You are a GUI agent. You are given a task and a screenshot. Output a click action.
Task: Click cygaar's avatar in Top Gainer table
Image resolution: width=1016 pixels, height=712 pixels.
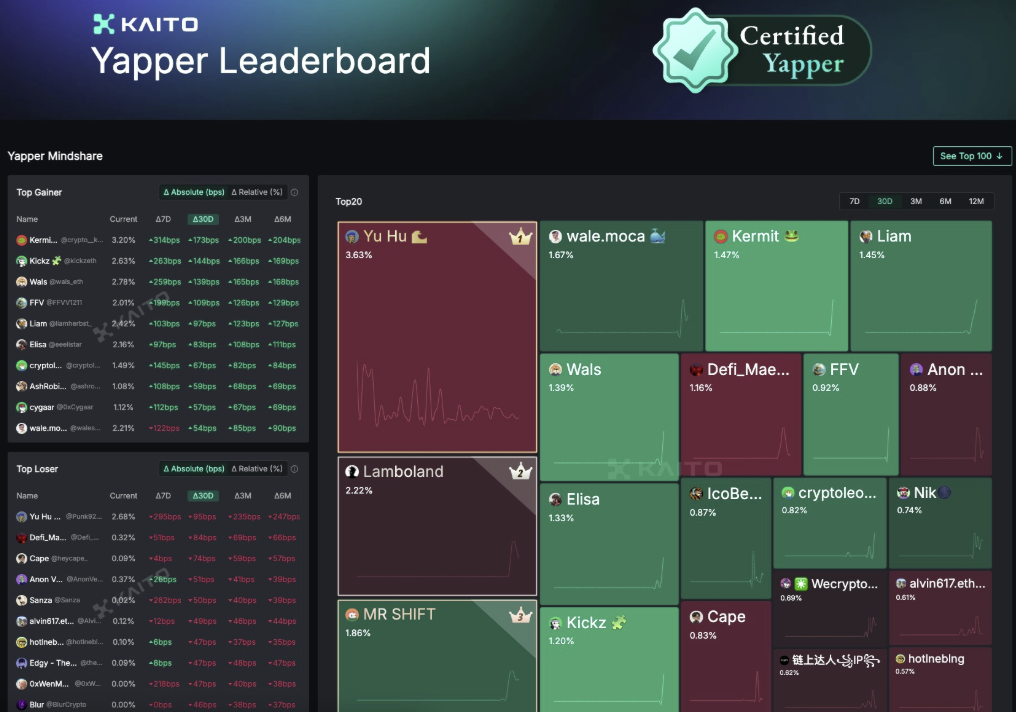tap(21, 408)
